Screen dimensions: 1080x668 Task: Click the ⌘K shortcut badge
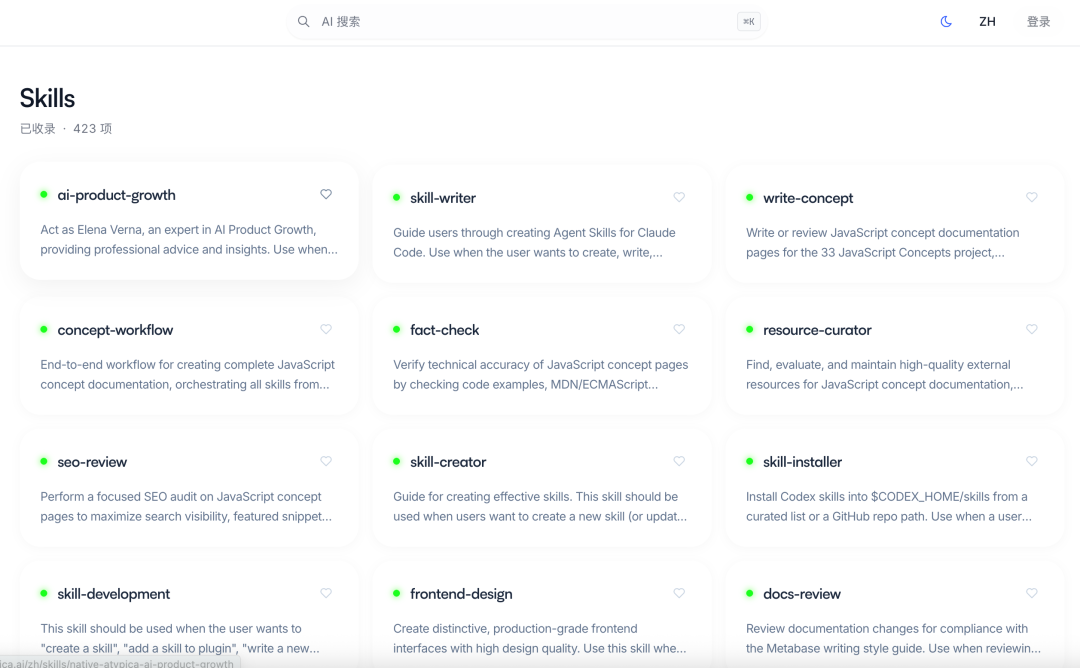748,21
